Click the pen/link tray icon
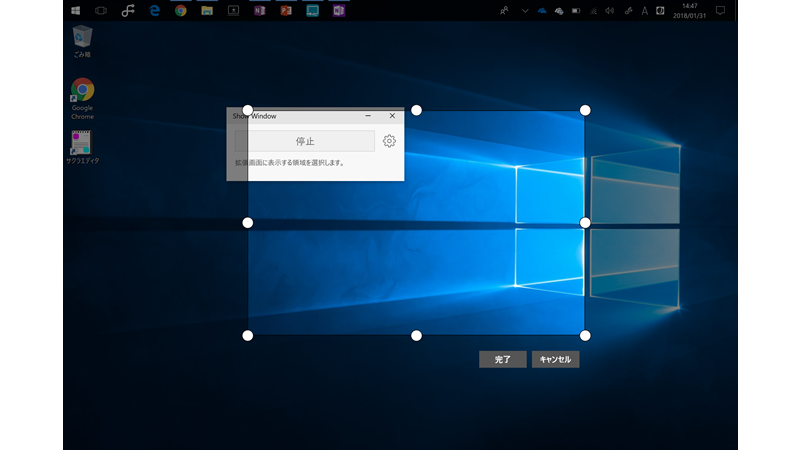Viewport: 800px width, 450px height. (628, 11)
